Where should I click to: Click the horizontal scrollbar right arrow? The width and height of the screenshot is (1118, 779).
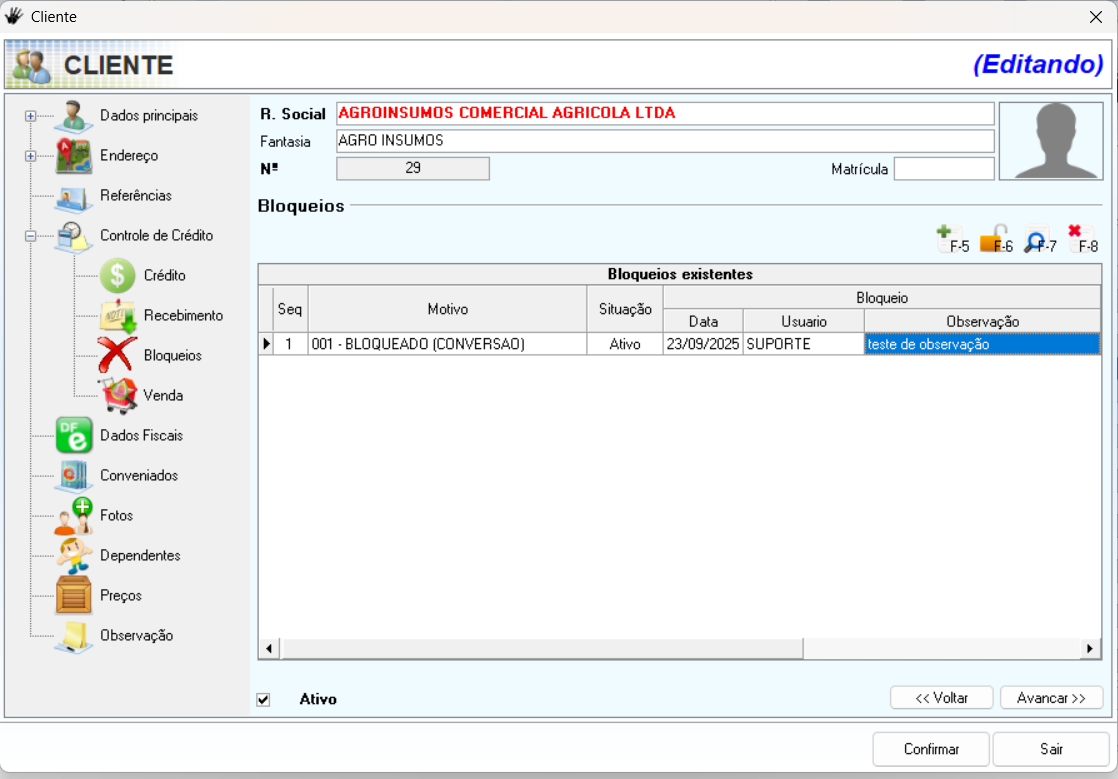(1090, 649)
